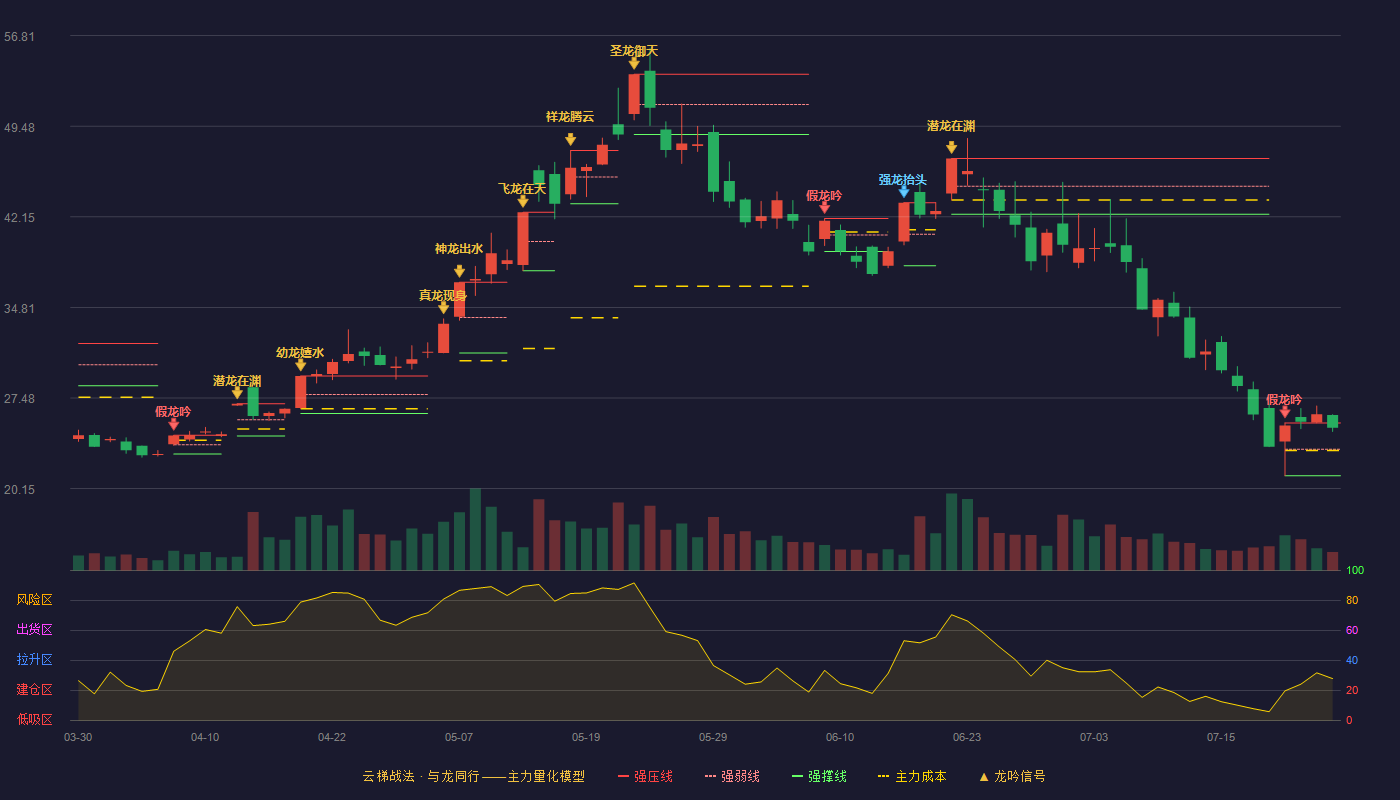Click the 42.15 price axis label
Image resolution: width=1400 pixels, height=800 pixels.
click(x=20, y=218)
